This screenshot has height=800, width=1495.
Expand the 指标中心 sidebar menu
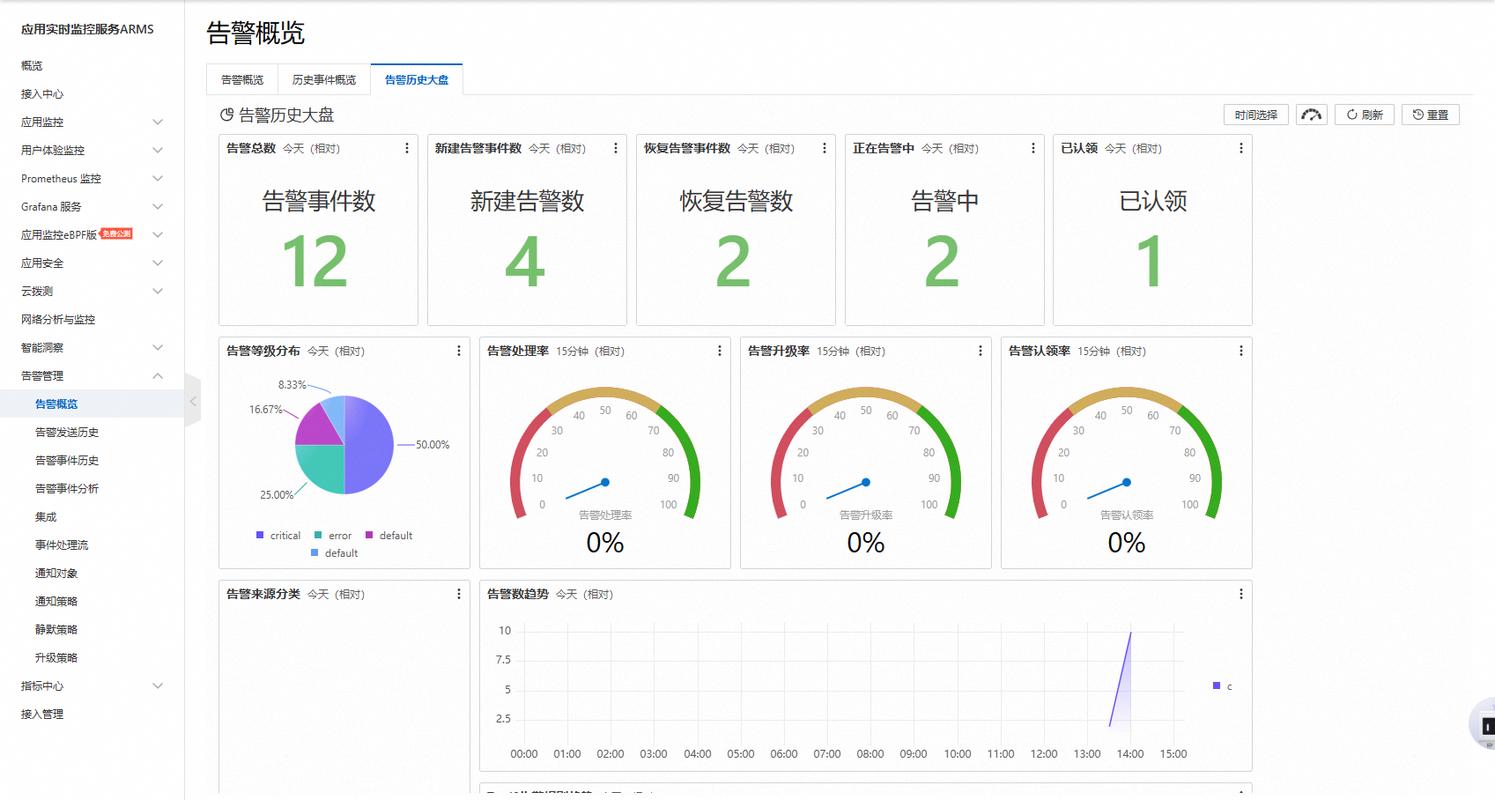click(x=157, y=686)
